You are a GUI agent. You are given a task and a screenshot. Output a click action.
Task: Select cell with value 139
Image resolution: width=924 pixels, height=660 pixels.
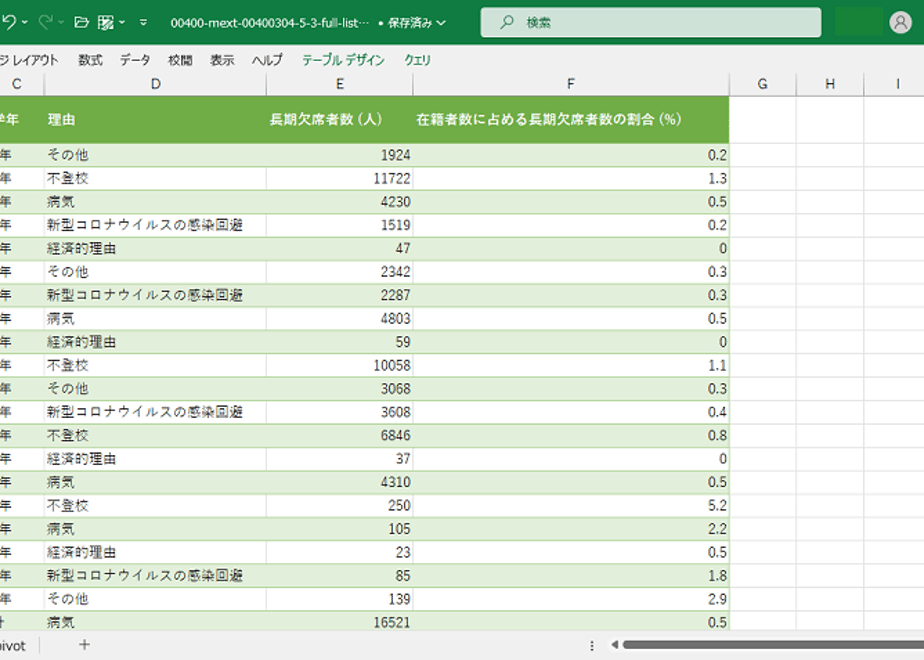pyautogui.click(x=339, y=599)
